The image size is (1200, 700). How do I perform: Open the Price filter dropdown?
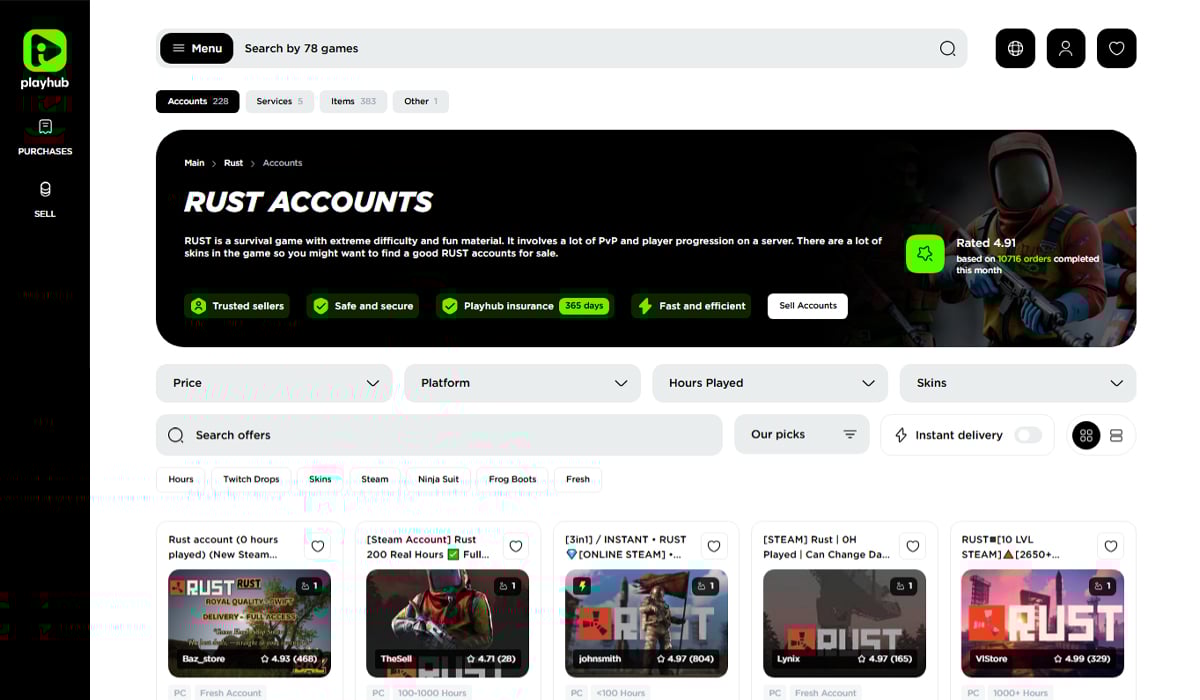[274, 383]
